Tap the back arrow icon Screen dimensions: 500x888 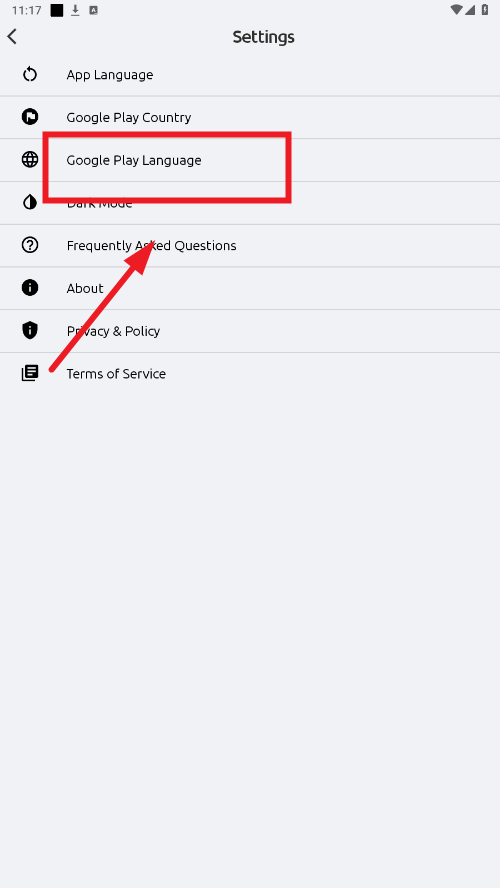click(x=12, y=37)
